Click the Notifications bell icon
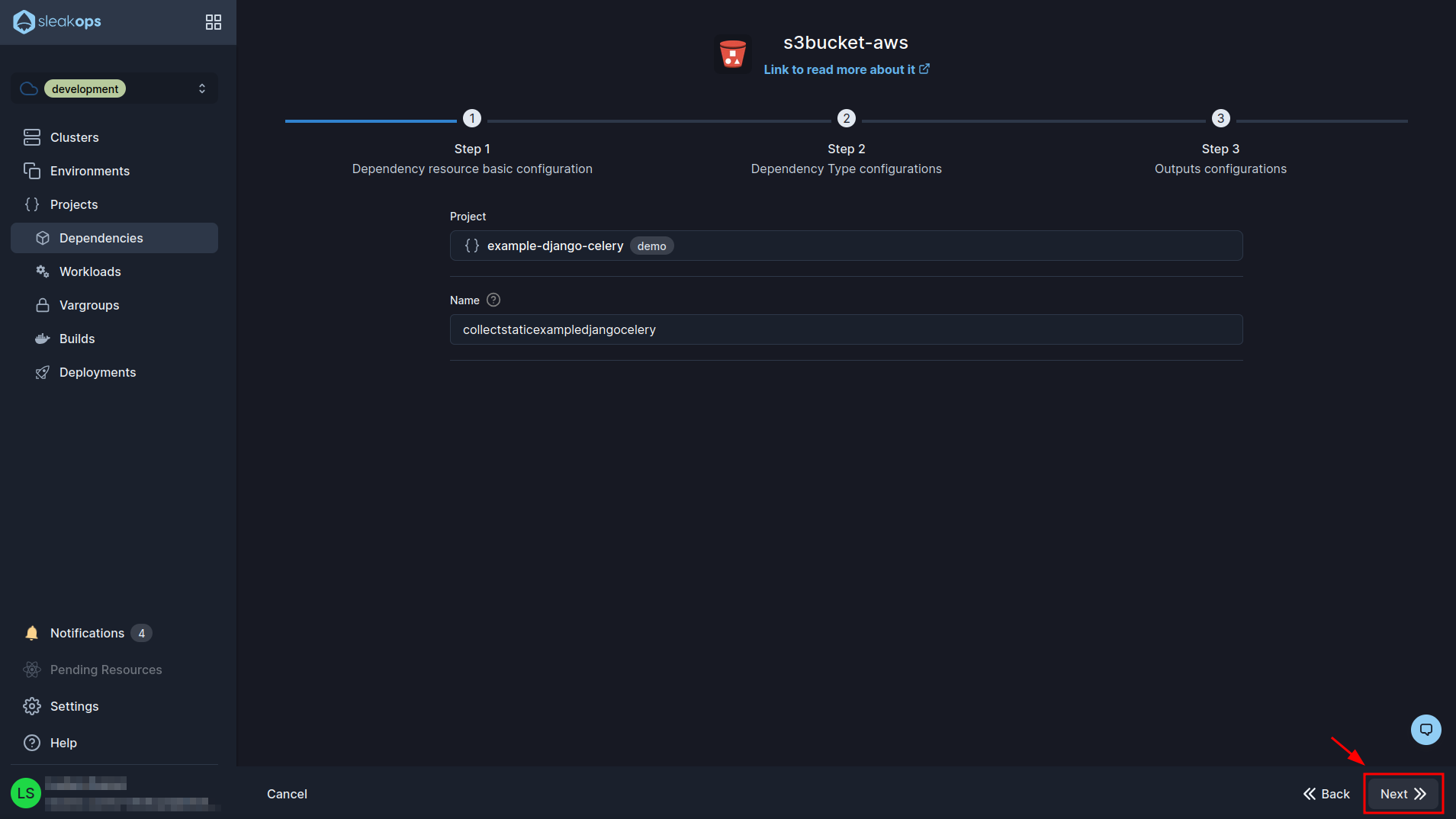 tap(32, 633)
